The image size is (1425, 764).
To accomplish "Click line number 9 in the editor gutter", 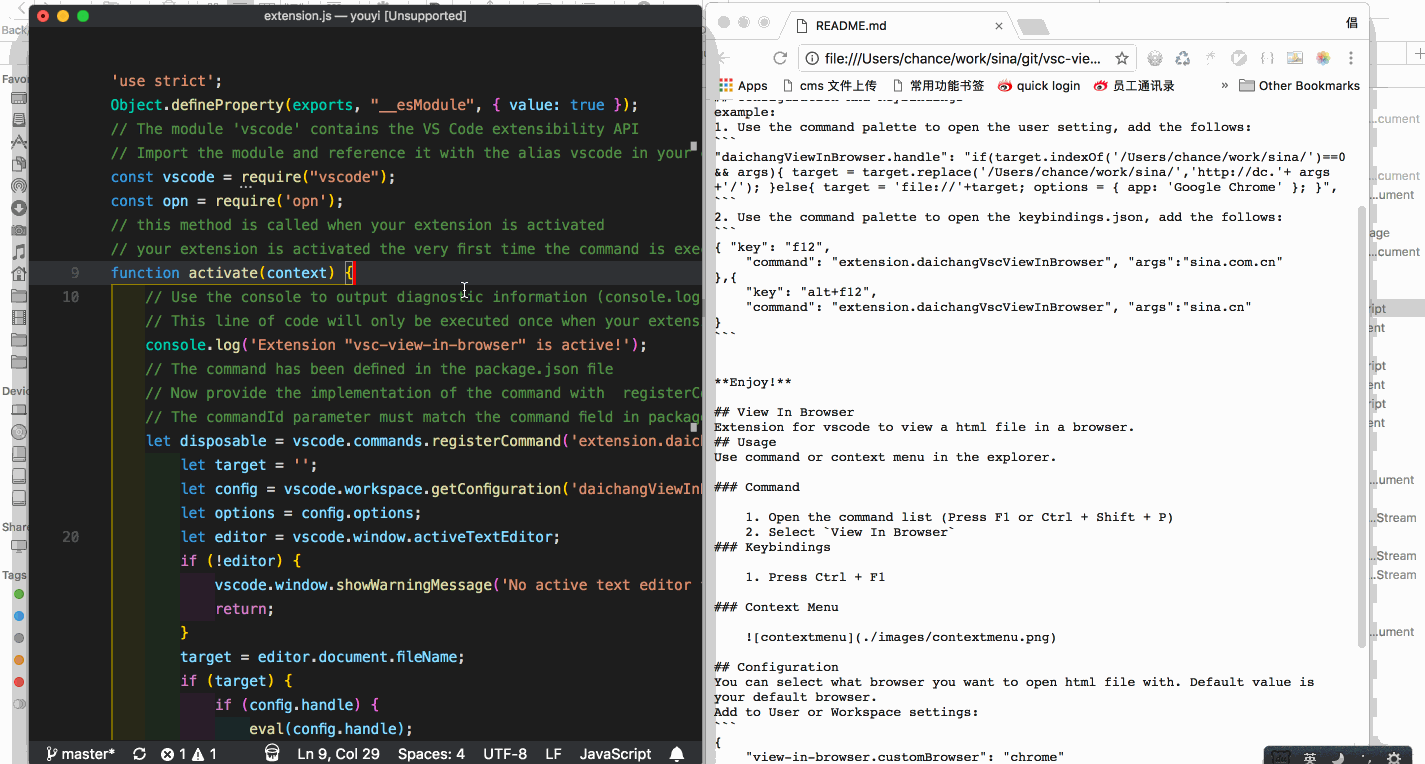I will click(x=76, y=273).
